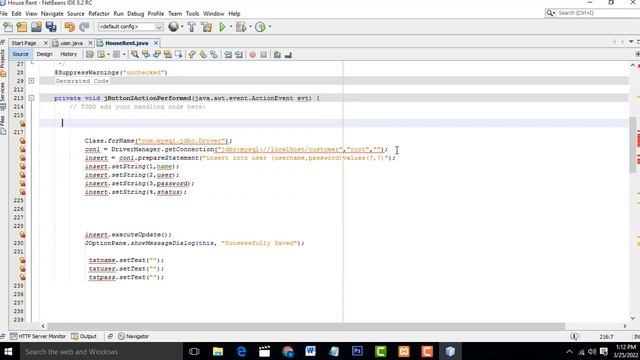The height and width of the screenshot is (360, 640).
Task: Close the HouseRent.java tab
Action: tap(156, 43)
